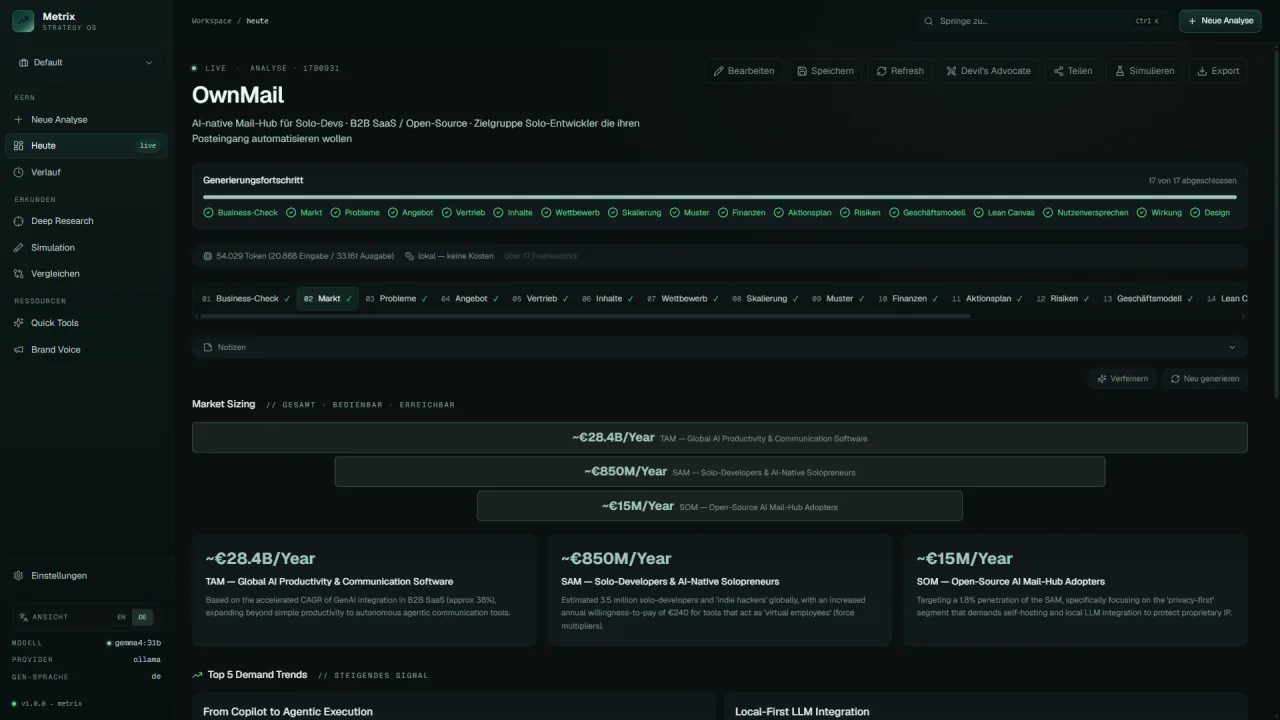Expand the Notizen section chevron
The width and height of the screenshot is (1280, 720).
coord(1231,347)
